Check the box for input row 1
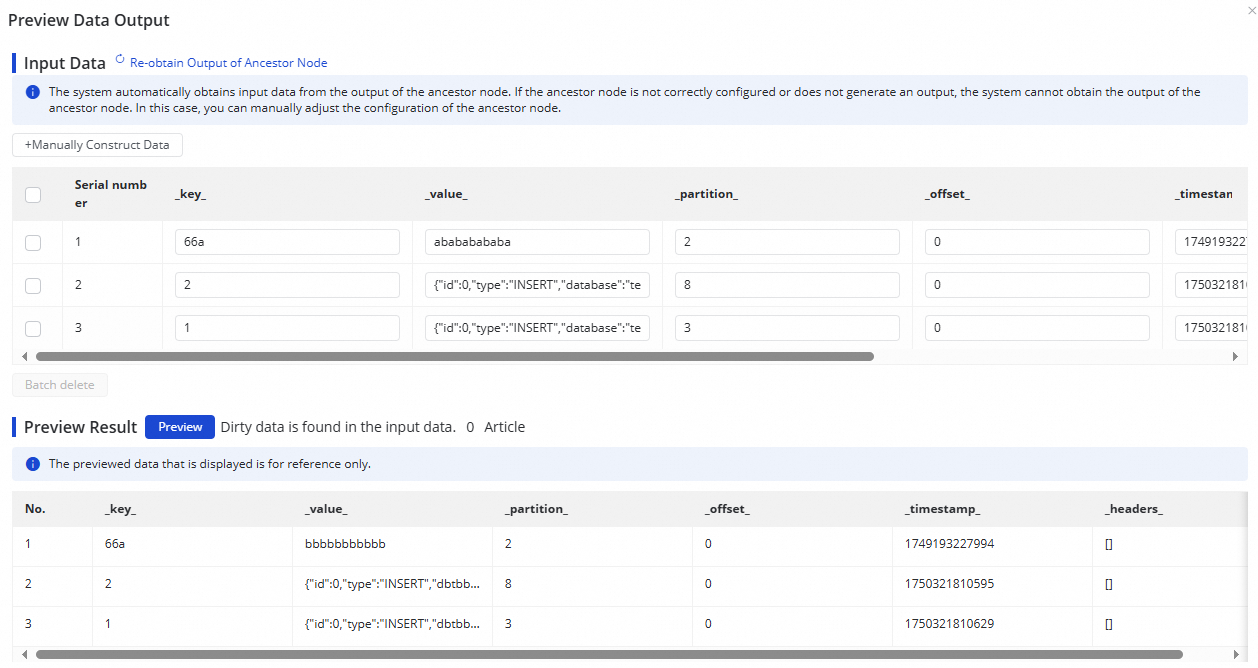1258x668 pixels. click(x=33, y=242)
